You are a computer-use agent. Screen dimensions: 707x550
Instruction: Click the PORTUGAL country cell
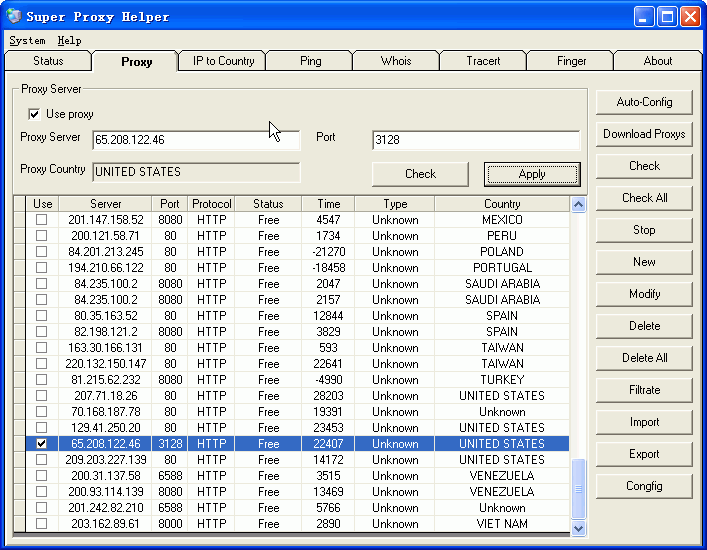(502, 268)
